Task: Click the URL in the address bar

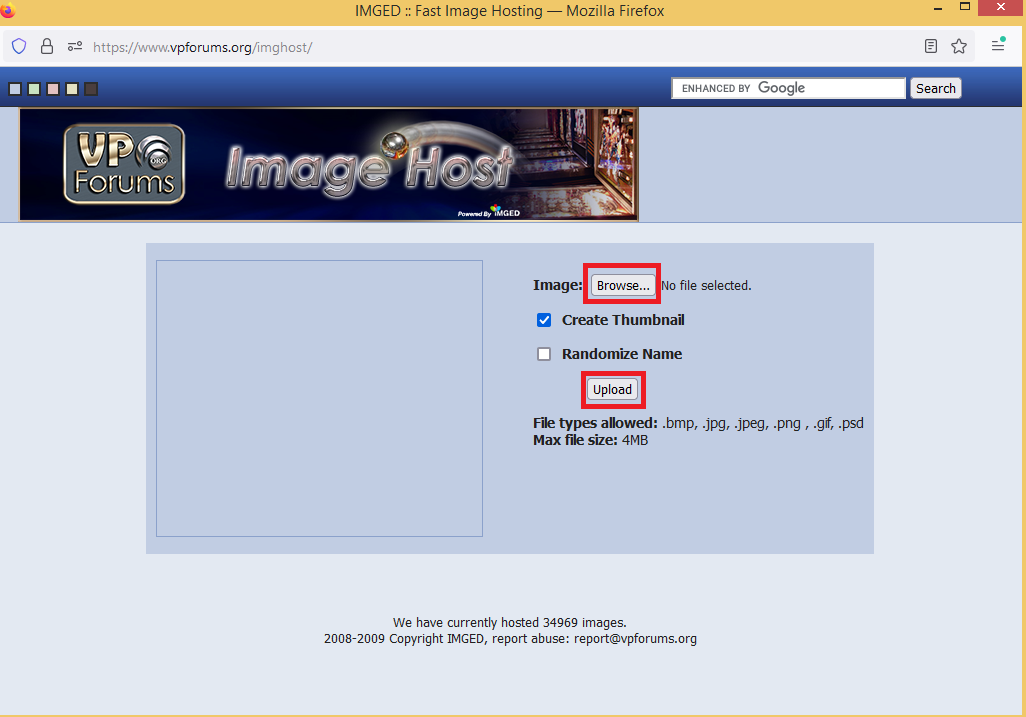Action: (x=202, y=47)
